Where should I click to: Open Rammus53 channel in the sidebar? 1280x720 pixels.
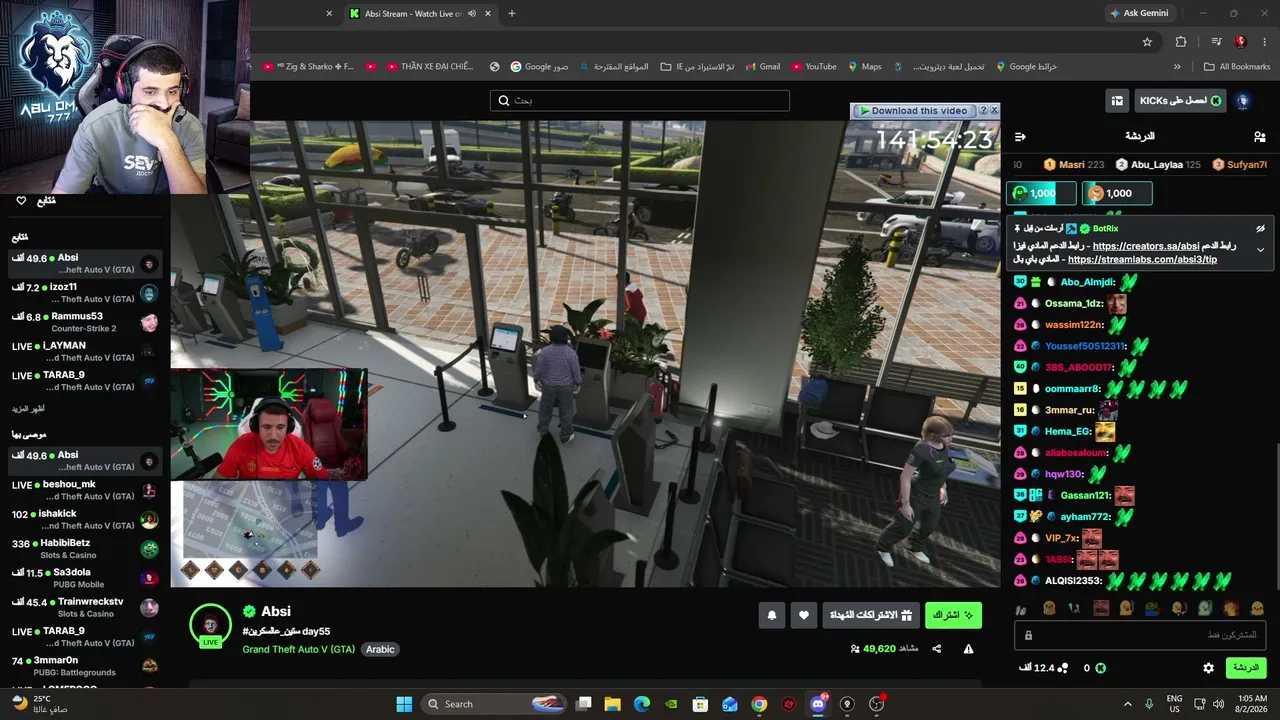(85, 322)
